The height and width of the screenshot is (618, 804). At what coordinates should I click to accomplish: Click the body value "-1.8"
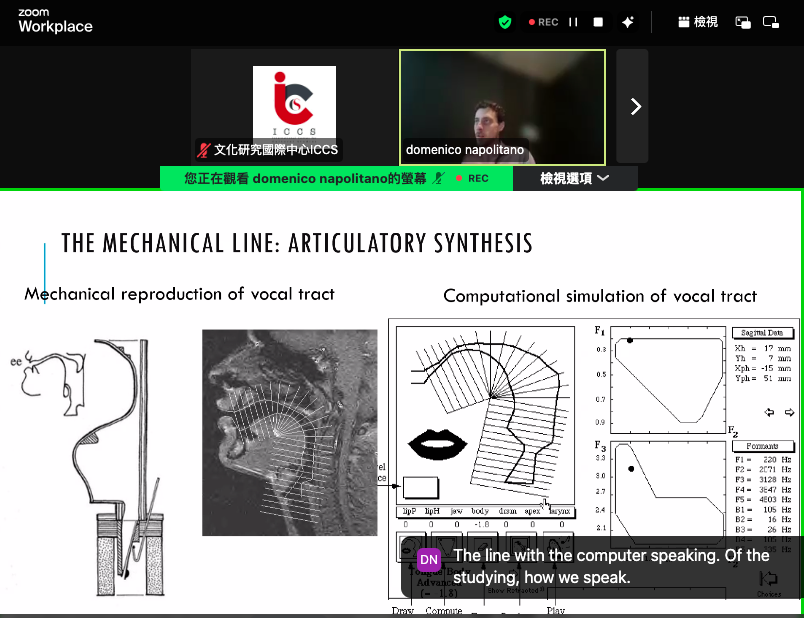tap(481, 524)
